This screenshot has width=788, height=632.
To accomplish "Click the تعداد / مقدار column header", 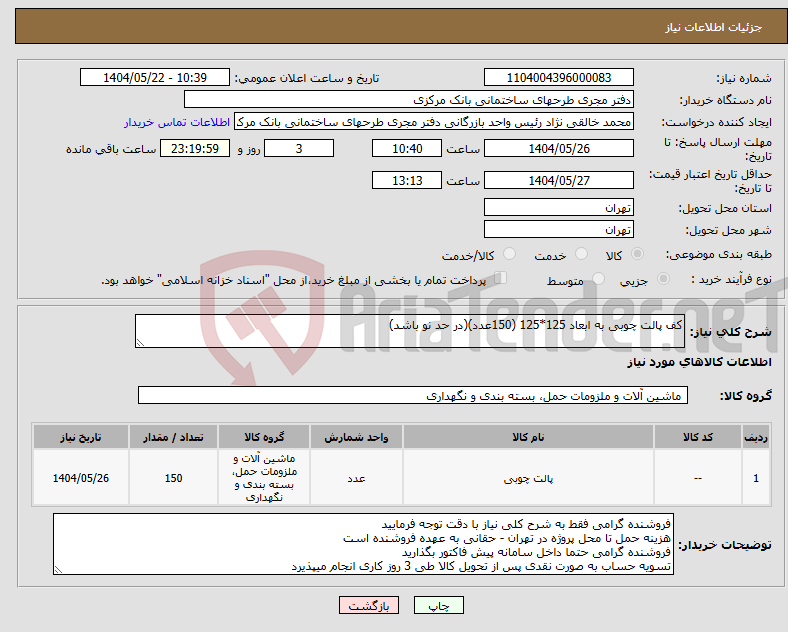I will click(x=173, y=437).
